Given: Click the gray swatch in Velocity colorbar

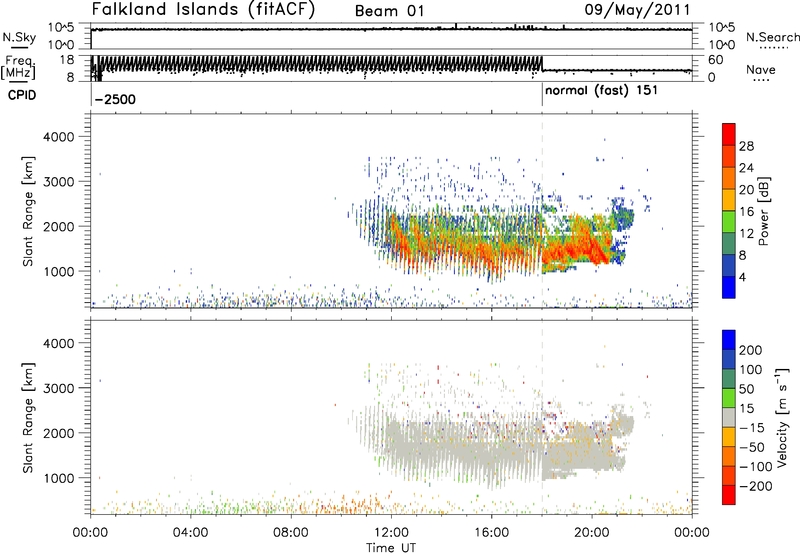Looking at the screenshot, I should coord(729,417).
